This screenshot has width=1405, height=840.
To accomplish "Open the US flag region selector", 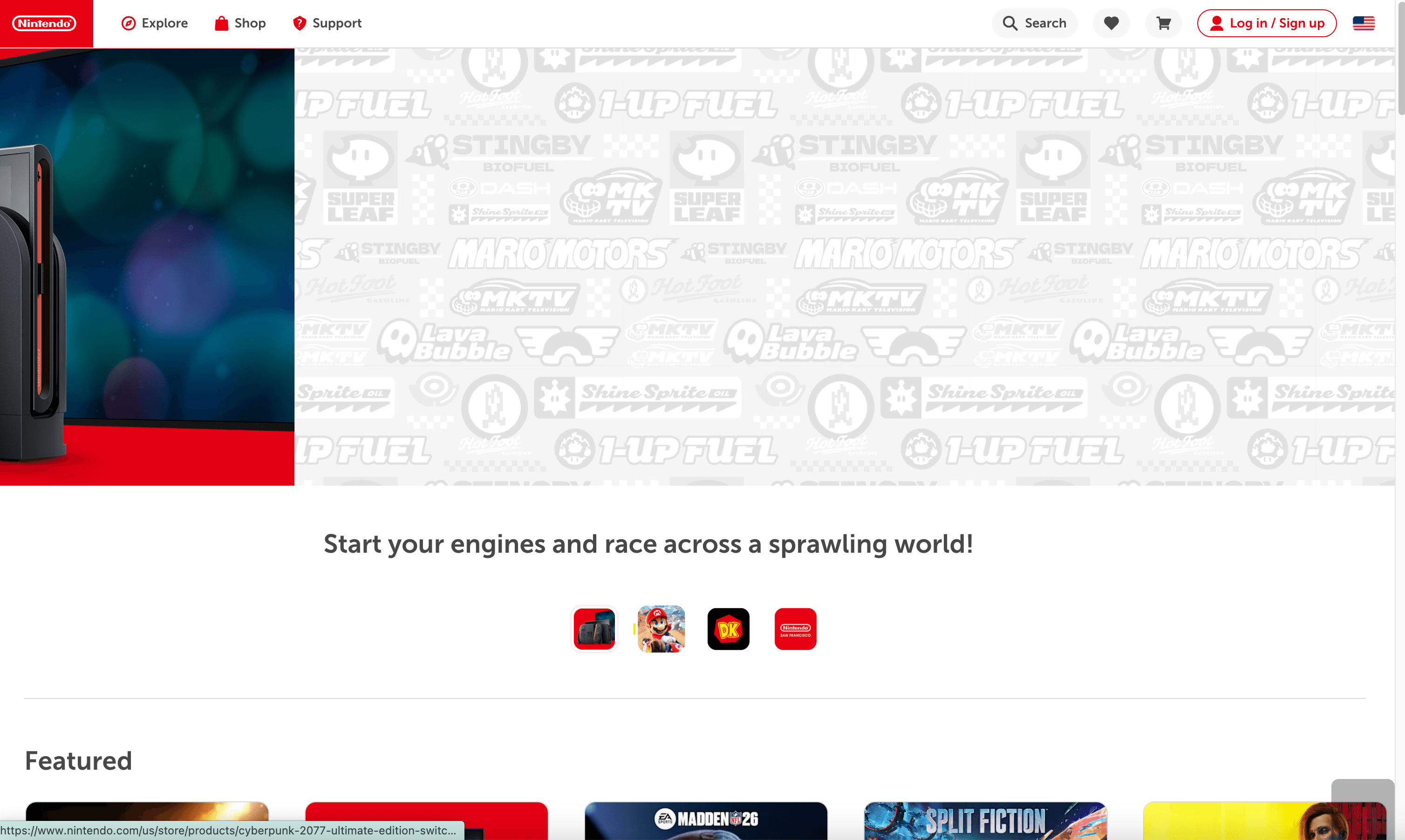I will click(1363, 23).
